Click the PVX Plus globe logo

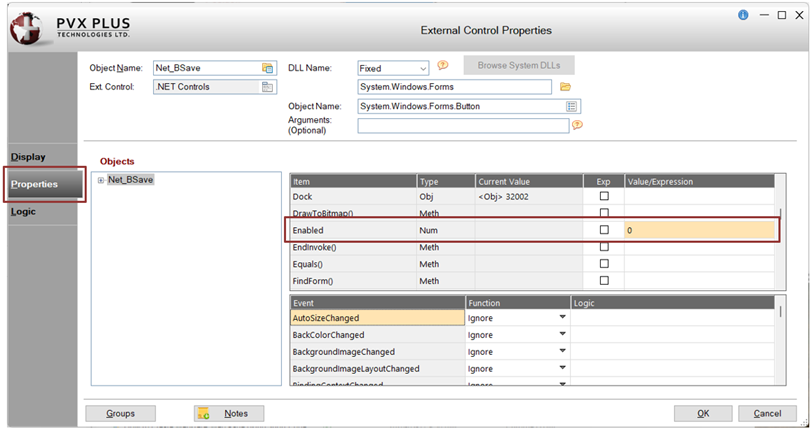click(x=27, y=28)
